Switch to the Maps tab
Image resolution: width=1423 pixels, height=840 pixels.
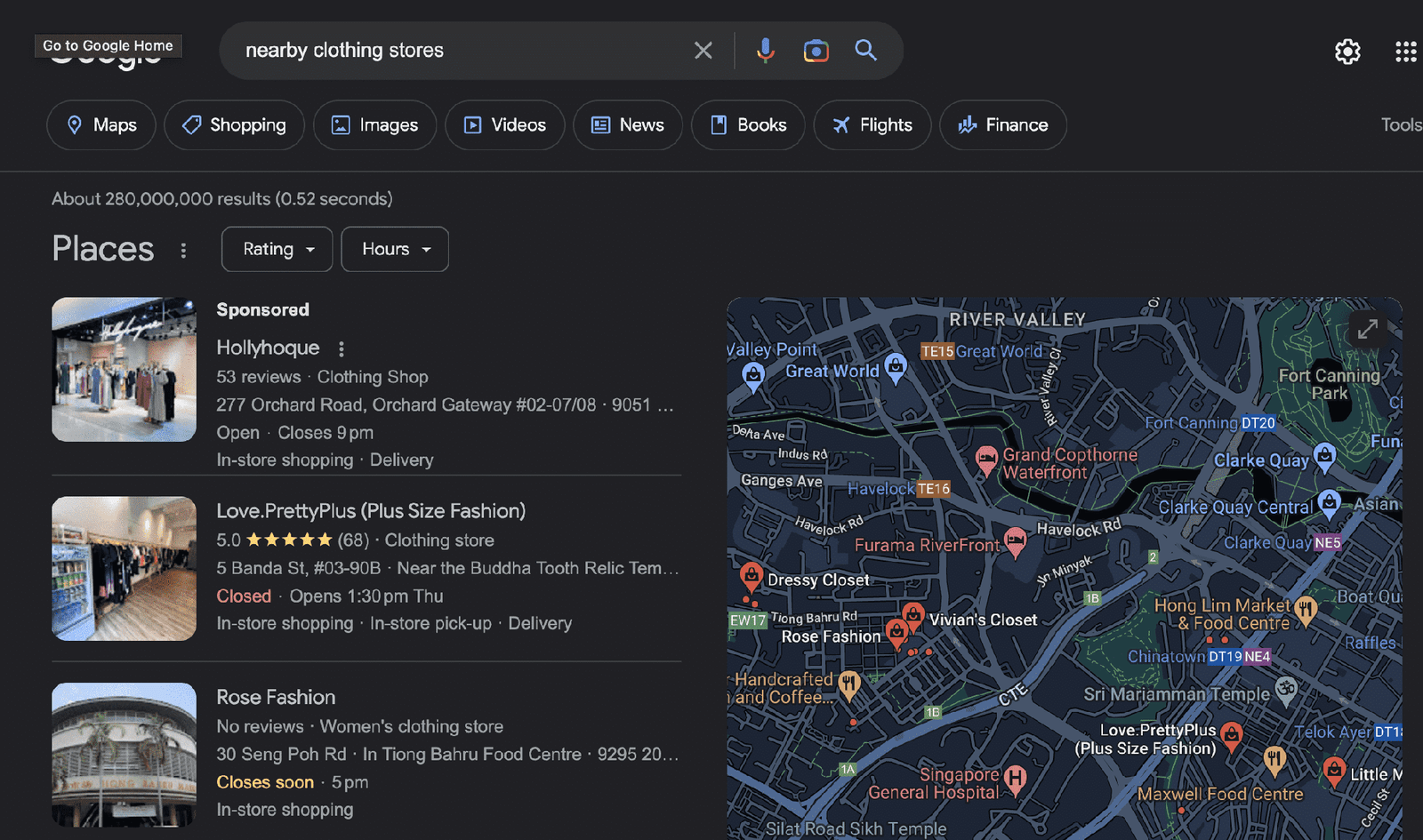click(x=101, y=125)
